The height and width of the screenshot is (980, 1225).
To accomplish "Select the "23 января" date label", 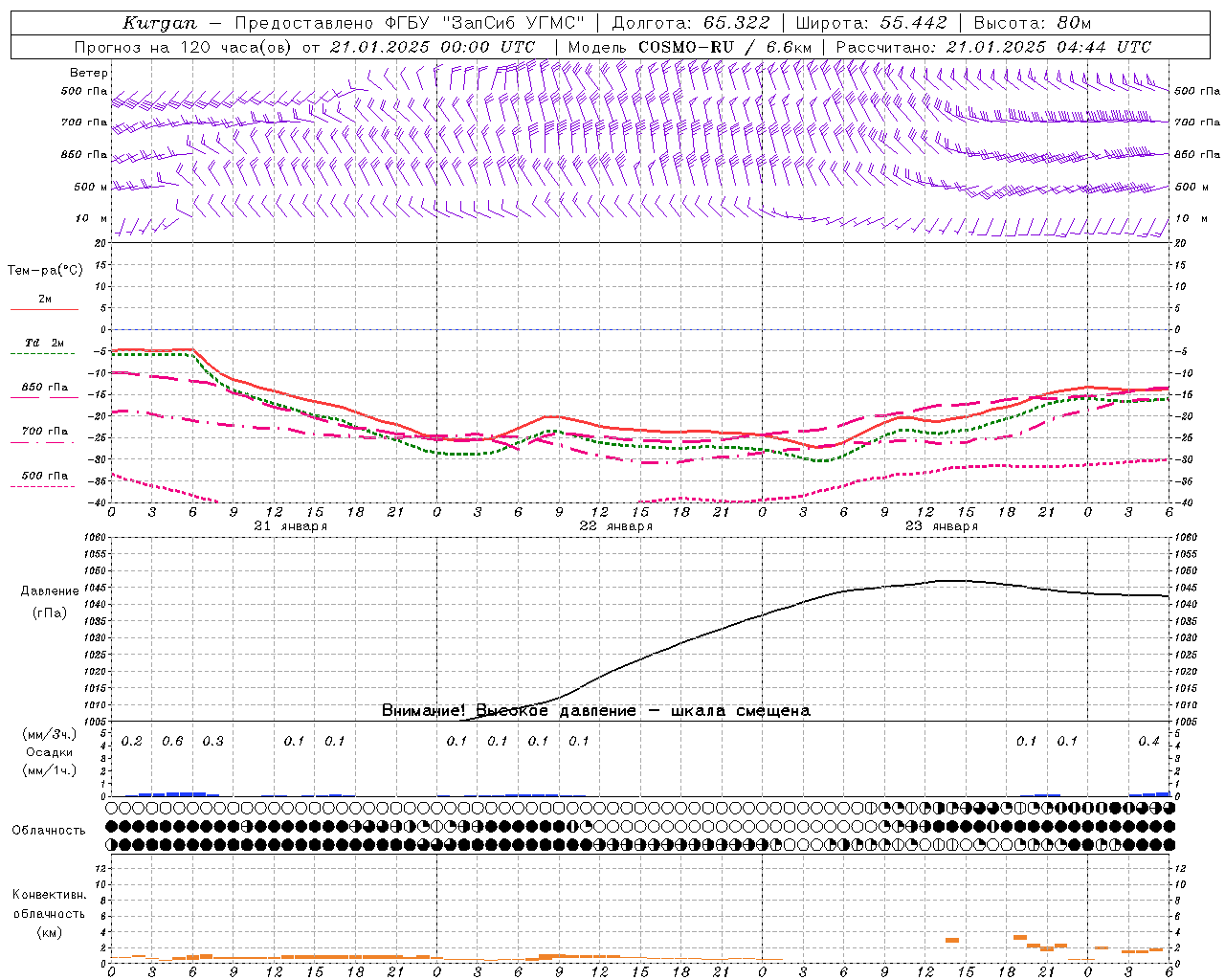I will pos(941,526).
